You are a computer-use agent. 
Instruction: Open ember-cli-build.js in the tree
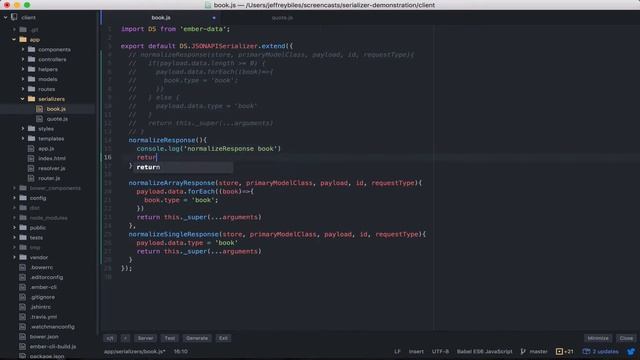tap(53, 347)
